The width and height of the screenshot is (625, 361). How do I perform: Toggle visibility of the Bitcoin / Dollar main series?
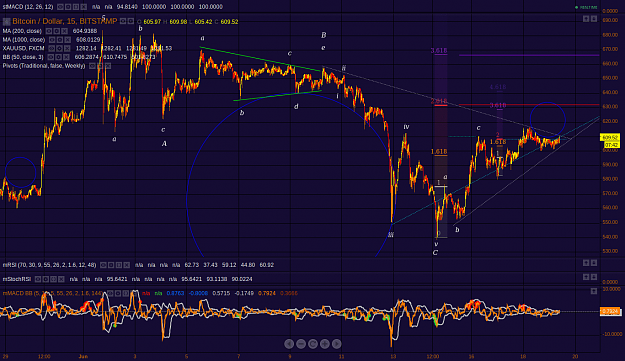click(x=123, y=21)
